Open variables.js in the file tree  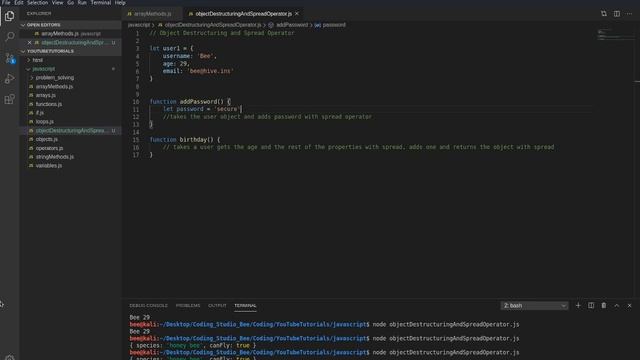(x=49, y=166)
